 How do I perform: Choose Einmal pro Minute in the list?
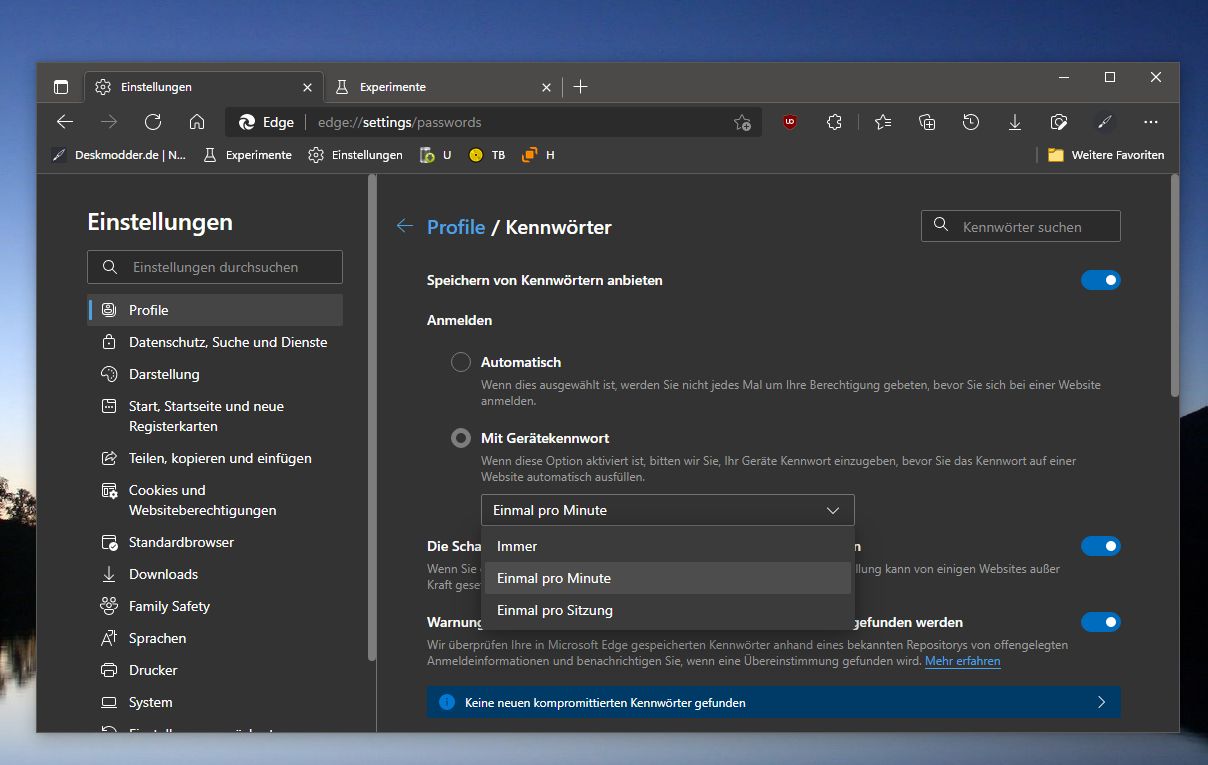click(668, 578)
